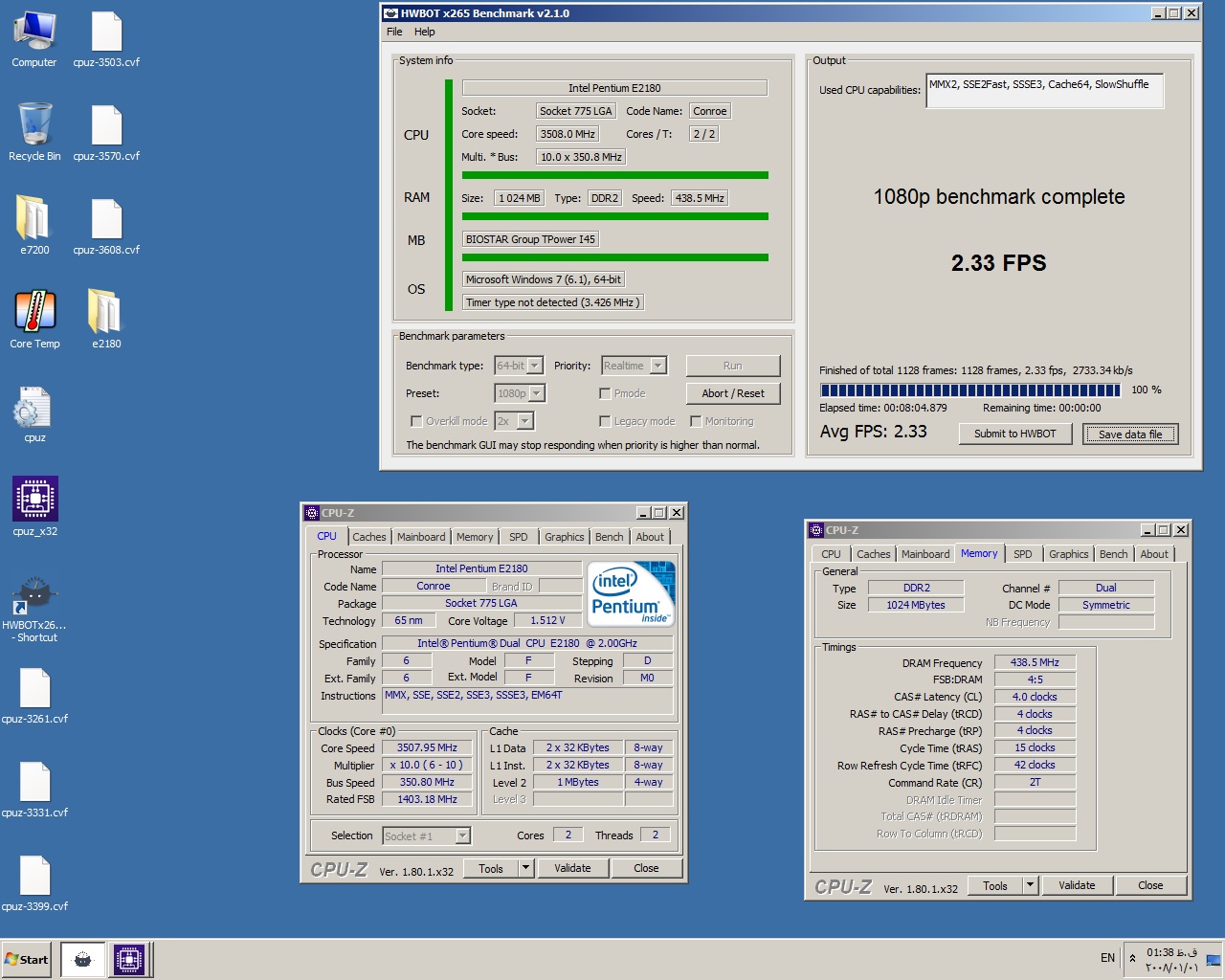Image resolution: width=1225 pixels, height=980 pixels.
Task: Select the cpuz-3331.cvf file icon
Action: 34,790
